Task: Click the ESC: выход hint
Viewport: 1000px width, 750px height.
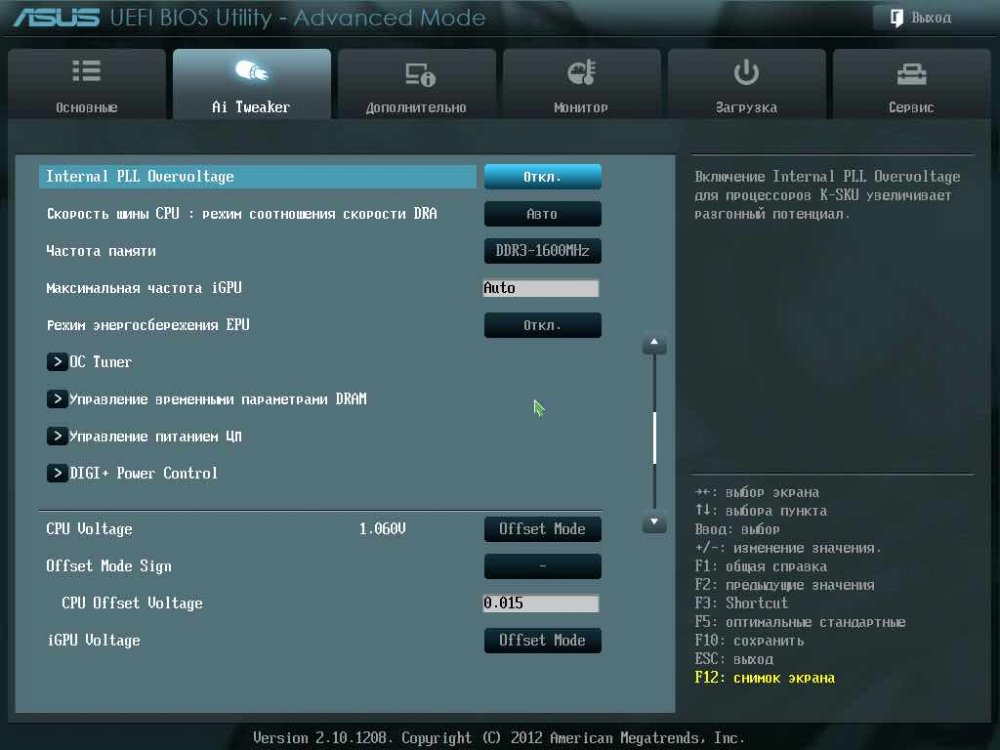Action: (734, 659)
